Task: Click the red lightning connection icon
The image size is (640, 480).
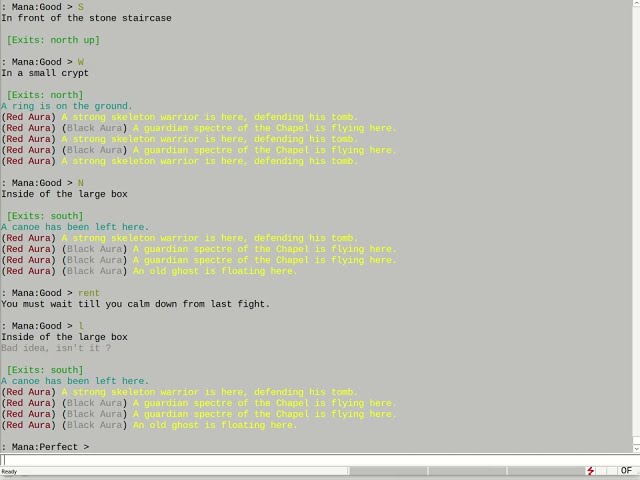Action: [590, 471]
